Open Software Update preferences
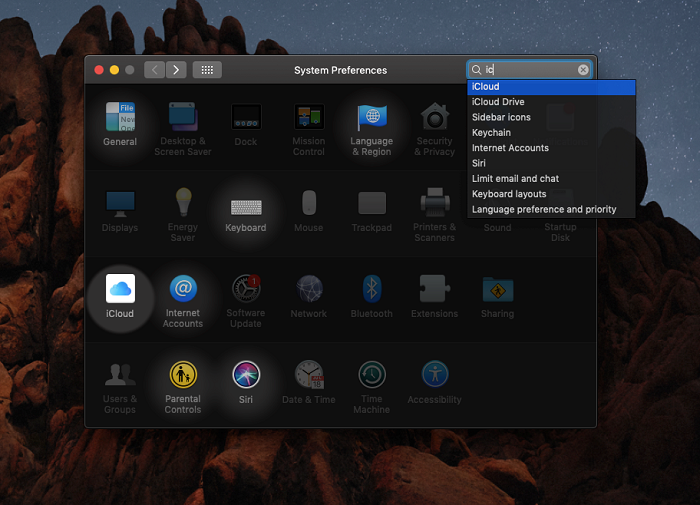This screenshot has height=505, width=700. pyautogui.click(x=246, y=290)
